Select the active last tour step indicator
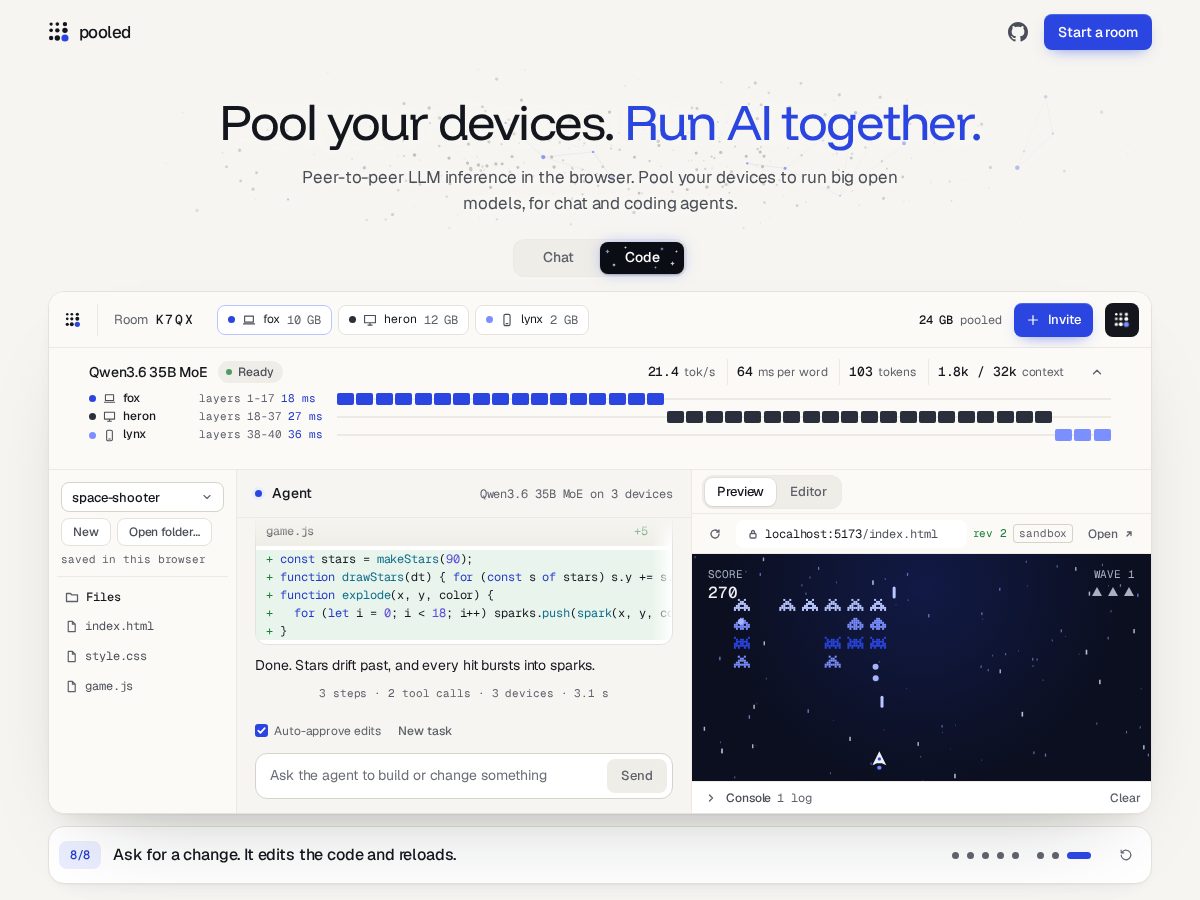This screenshot has width=1200, height=900. (1079, 855)
